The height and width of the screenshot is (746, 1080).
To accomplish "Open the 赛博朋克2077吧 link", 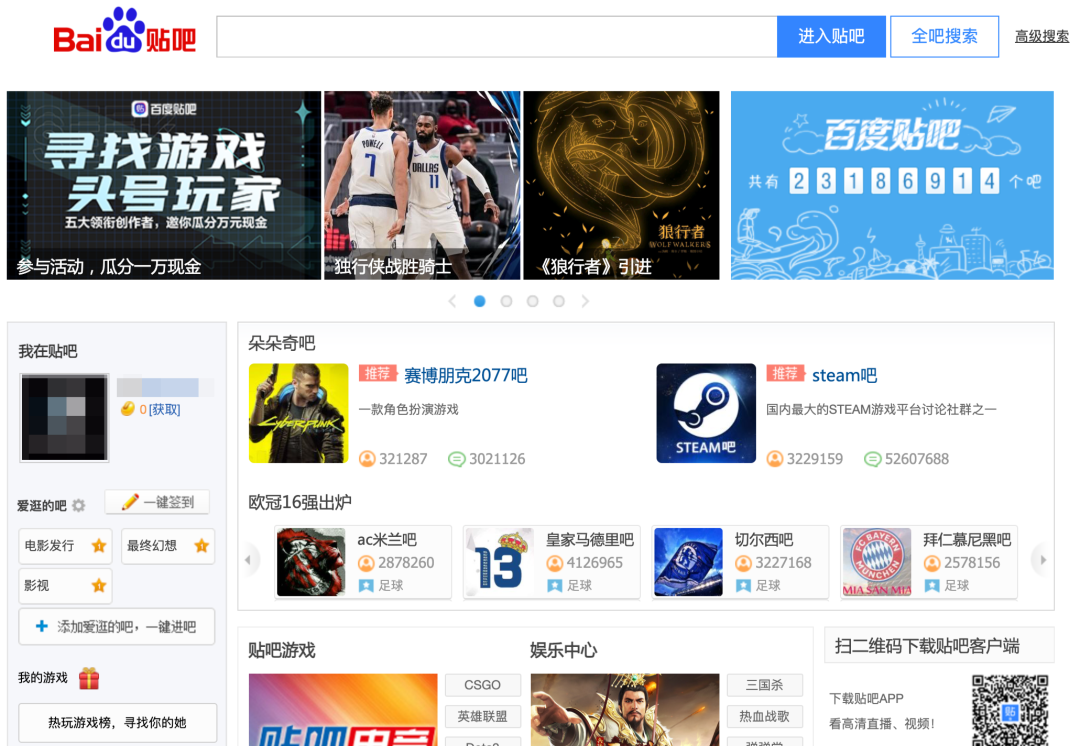I will click(x=466, y=375).
